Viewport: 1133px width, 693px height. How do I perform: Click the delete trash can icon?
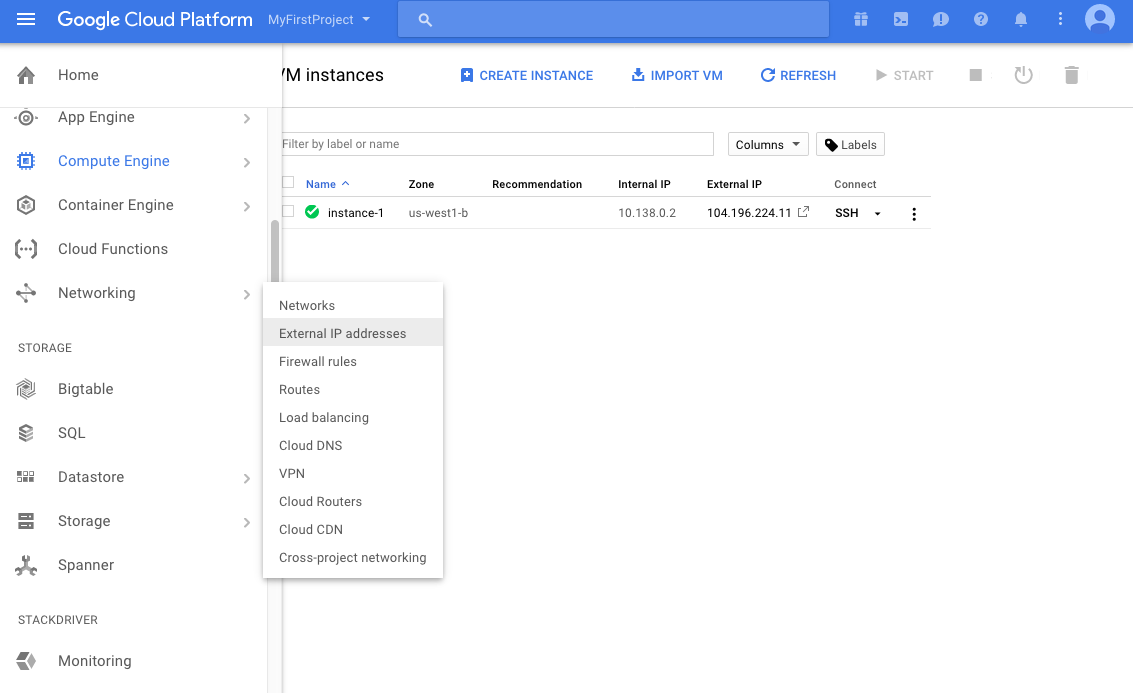[1072, 75]
